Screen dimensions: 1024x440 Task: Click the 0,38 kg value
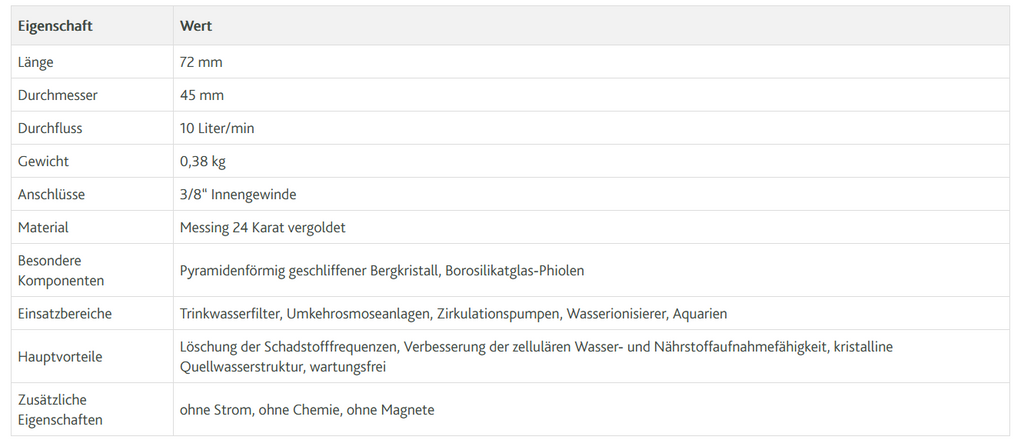203,161
